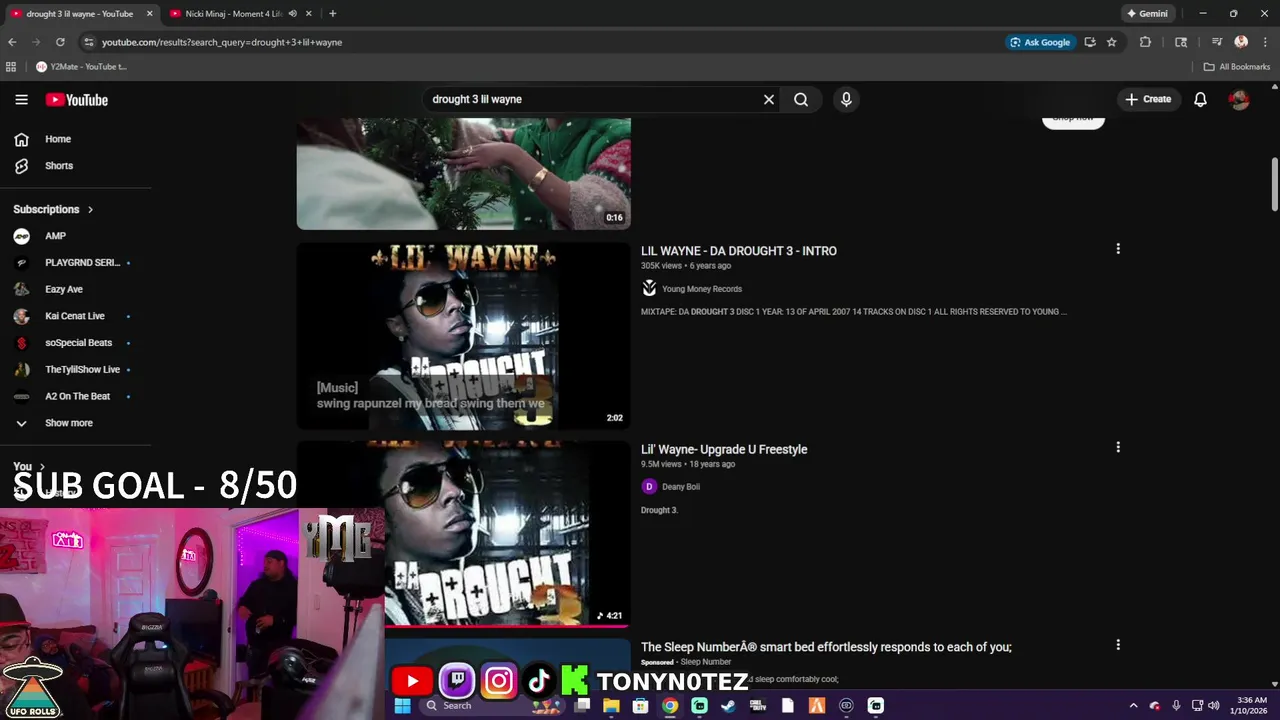Screen dimensions: 1280x720
Task: Go to the YouTube logo homepage
Action: click(x=76, y=99)
